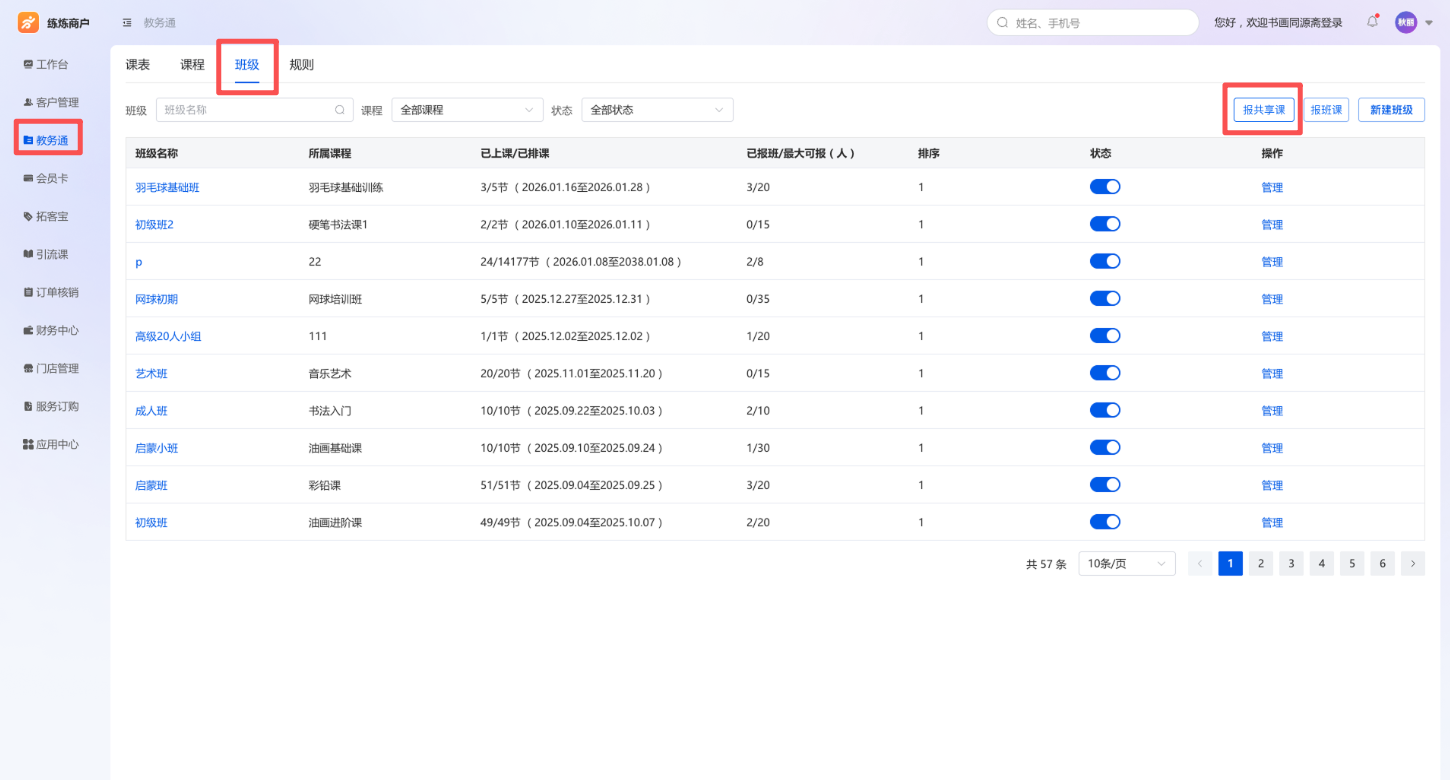This screenshot has height=780, width=1450.
Task: Click 管理 link for 艺术班 row
Action: coord(1272,374)
